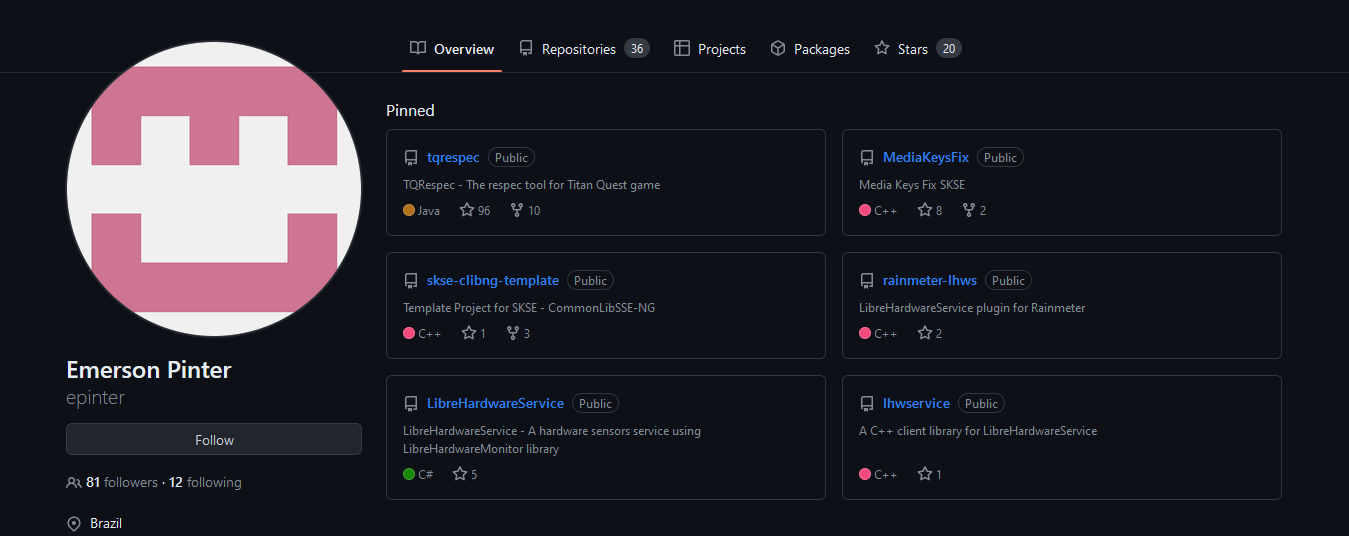Click the star icon on tqrespec
Screen dimensions: 1349x536
point(467,210)
